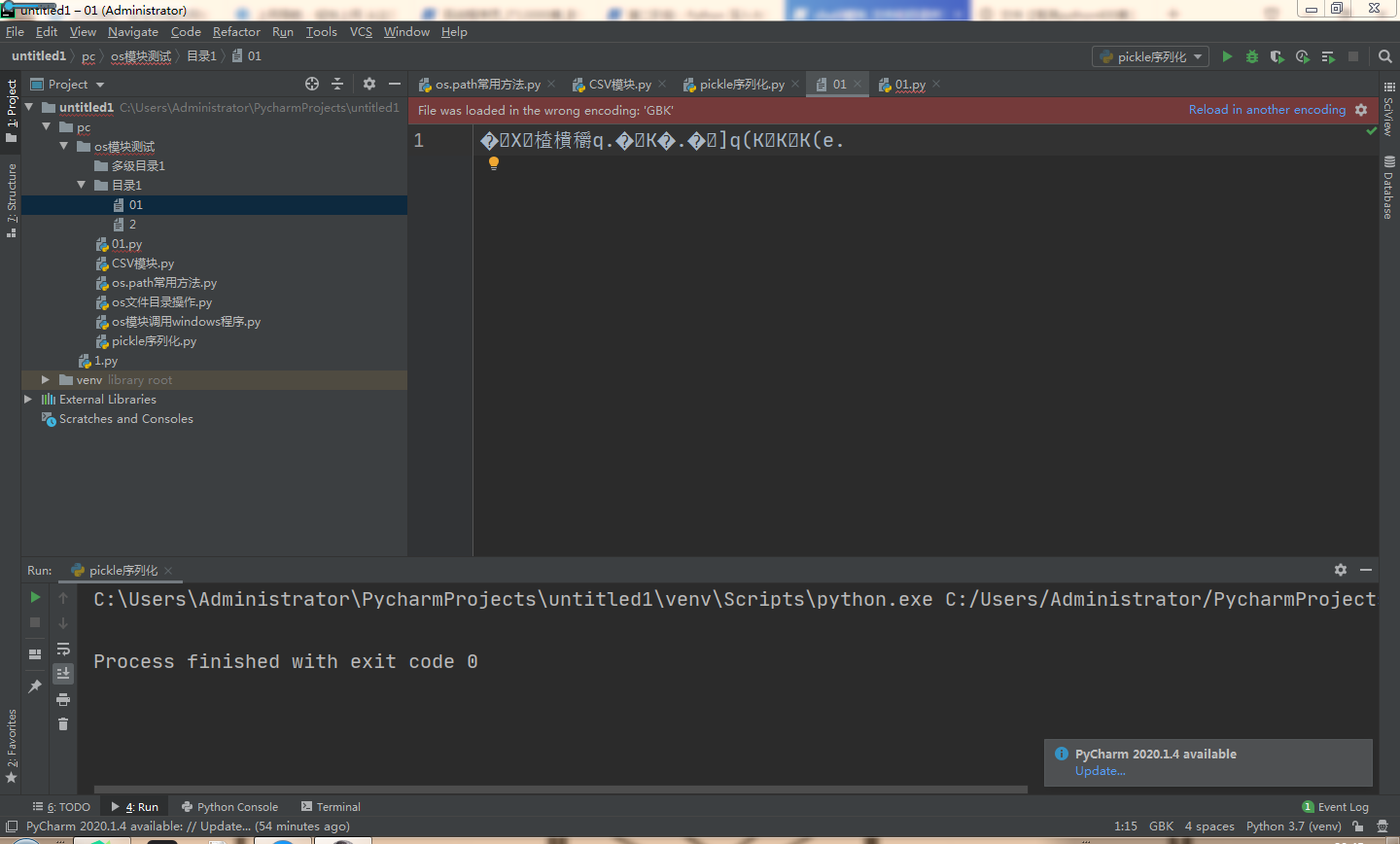Image resolution: width=1400 pixels, height=844 pixels.
Task: Start debugging with the bug icon
Action: tap(1252, 56)
